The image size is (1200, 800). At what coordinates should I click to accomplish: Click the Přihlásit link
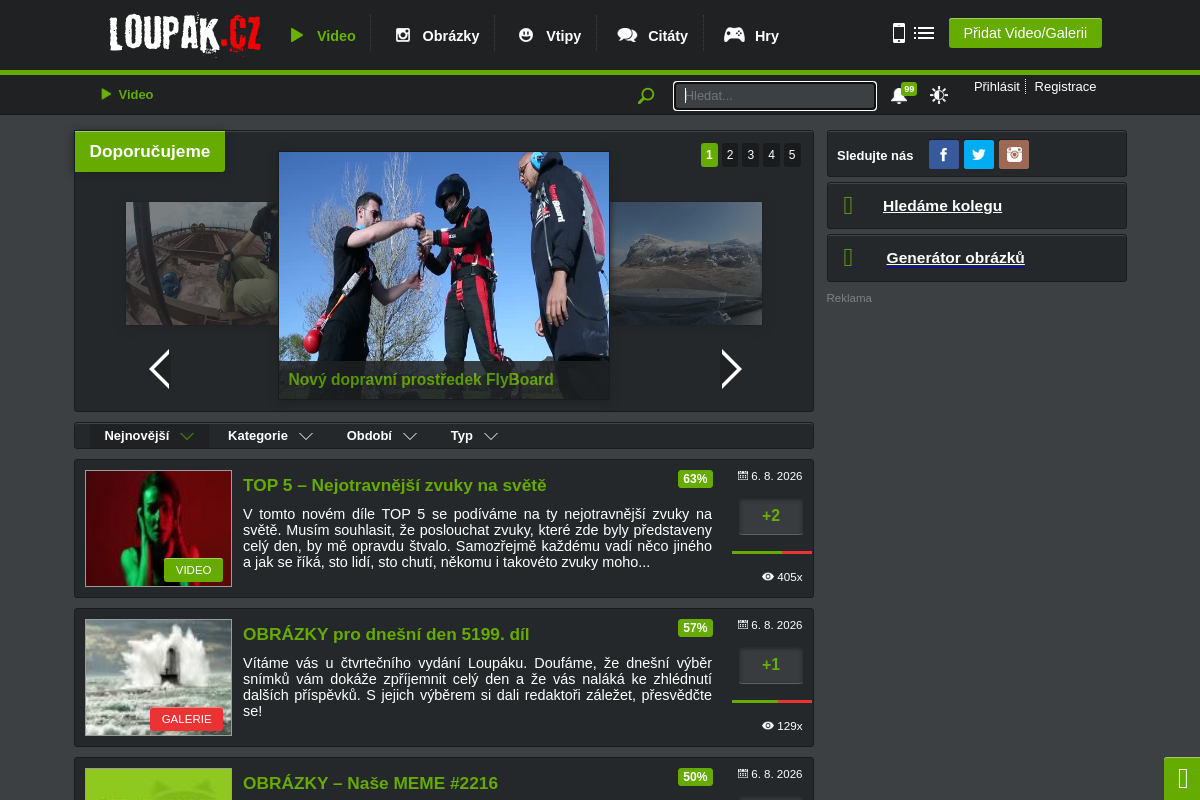pos(997,87)
